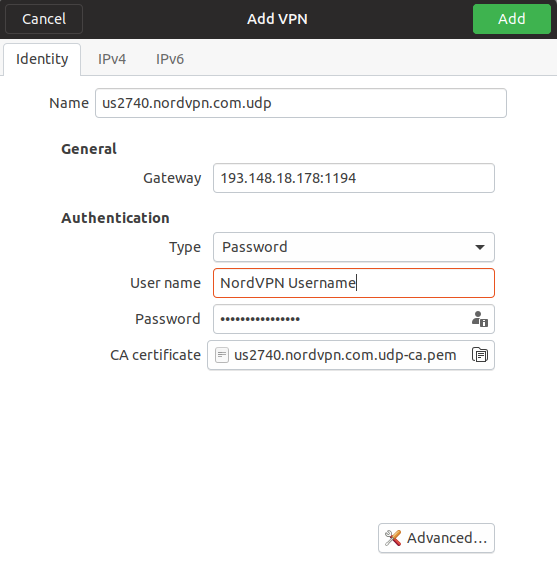Screen dimensions: 557x577
Task: Switch to the IPv6 tab
Action: (170, 59)
